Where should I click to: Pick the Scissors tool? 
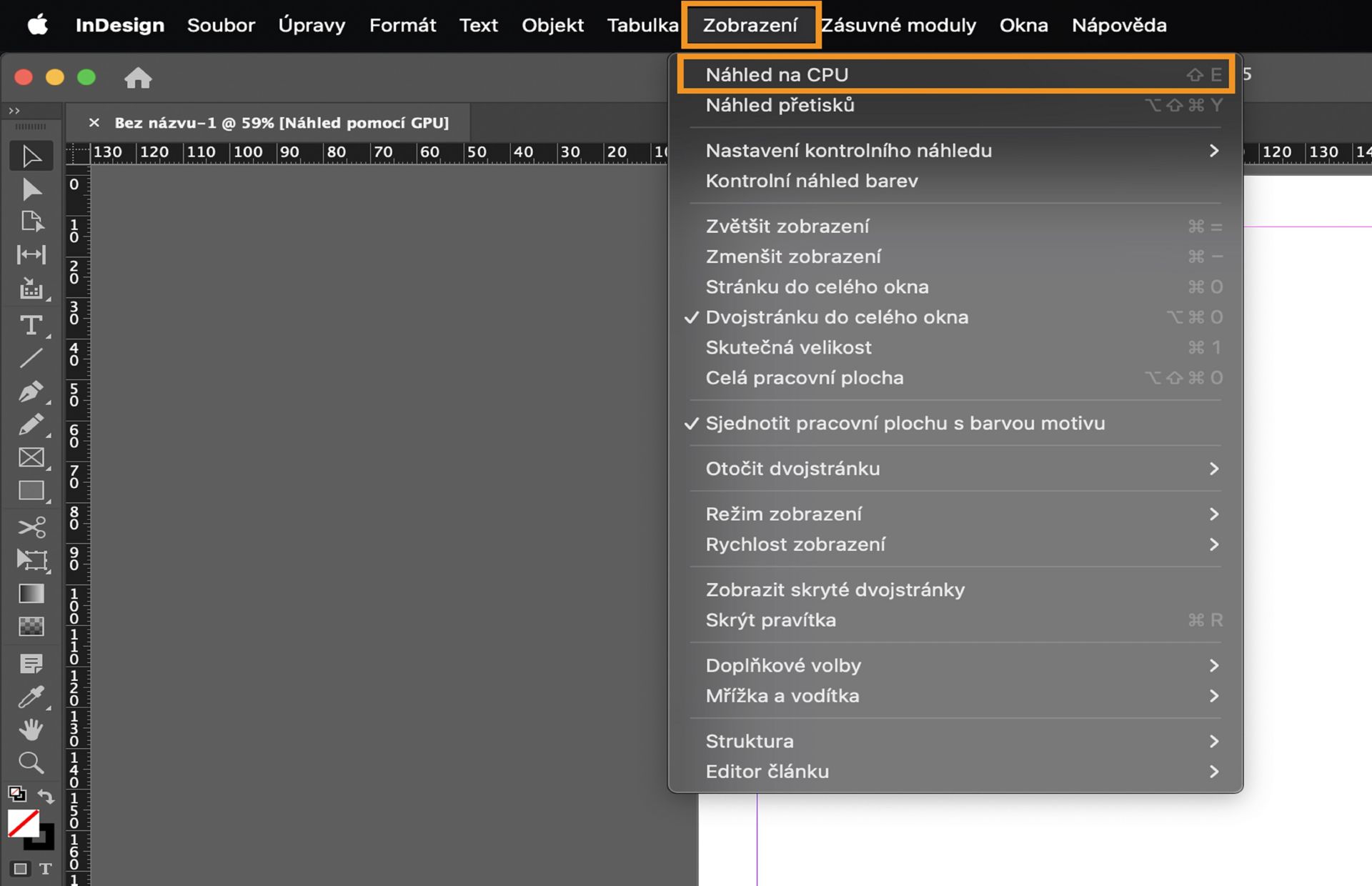(31, 527)
